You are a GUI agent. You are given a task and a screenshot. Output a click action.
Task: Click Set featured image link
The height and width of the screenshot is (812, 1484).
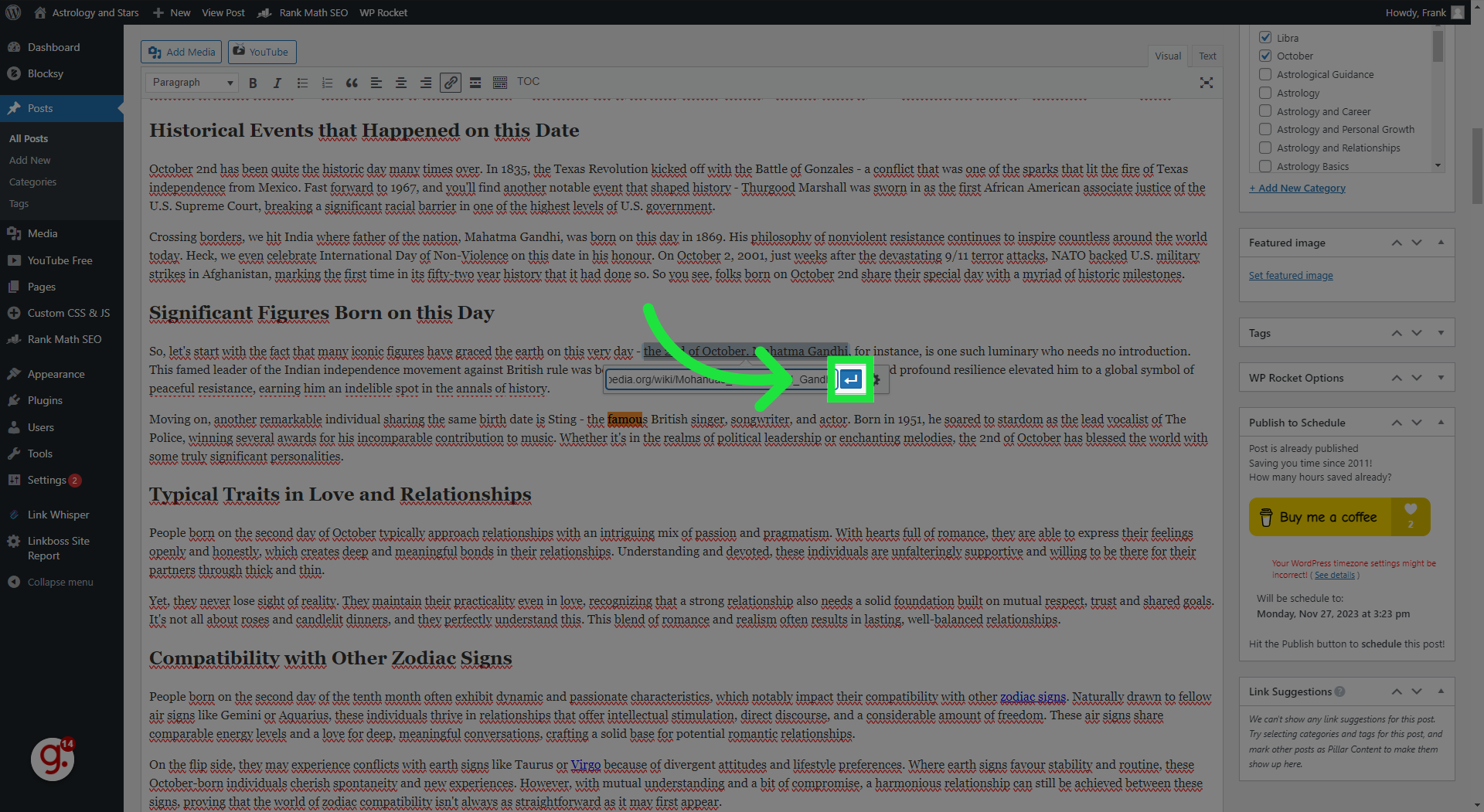1291,275
